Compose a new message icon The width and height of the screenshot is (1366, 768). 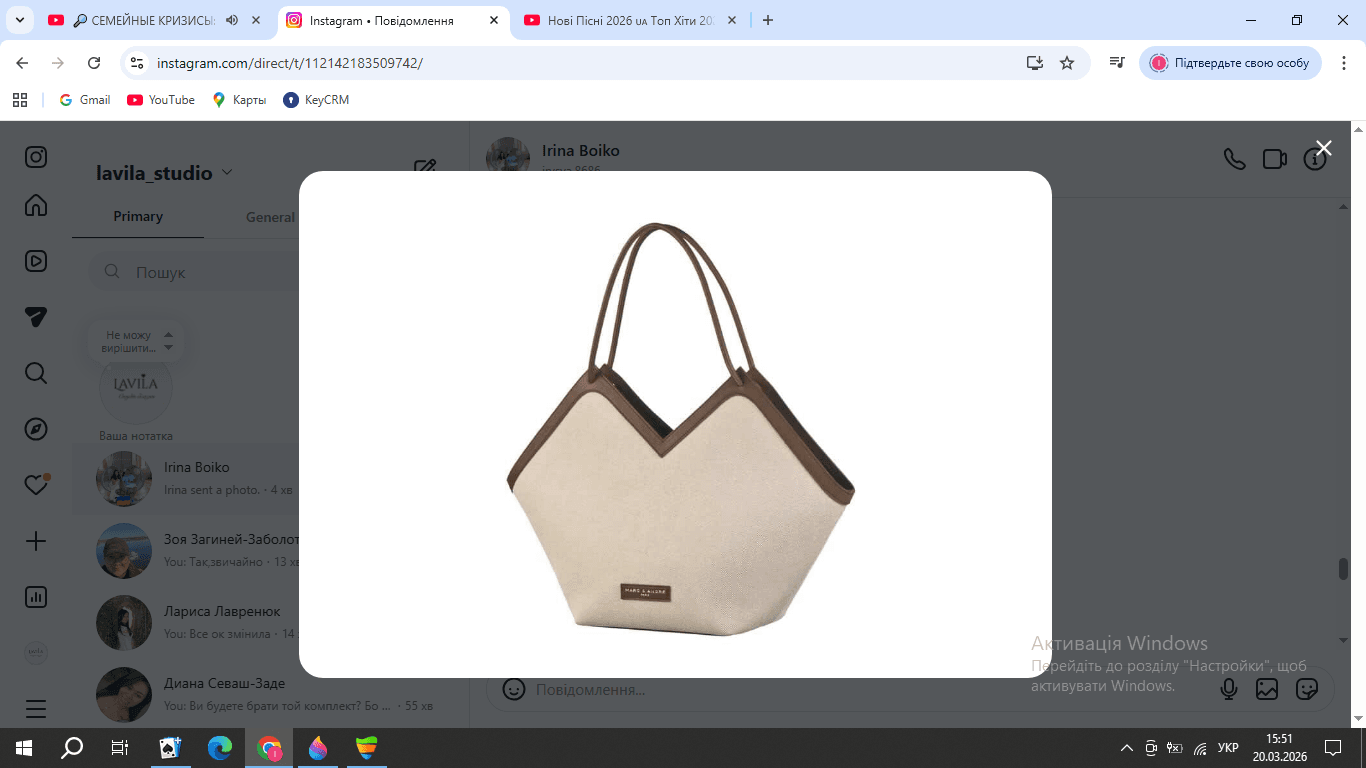(425, 167)
